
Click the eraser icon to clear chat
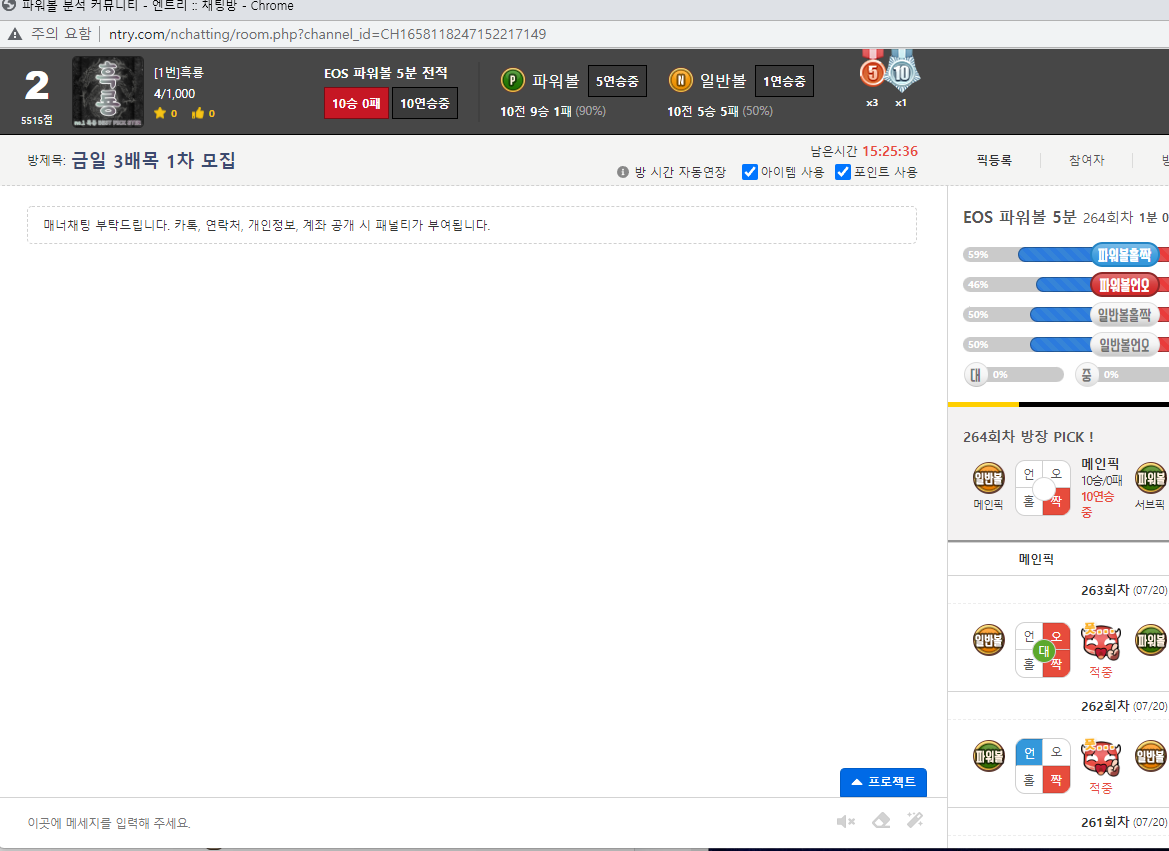coord(880,821)
